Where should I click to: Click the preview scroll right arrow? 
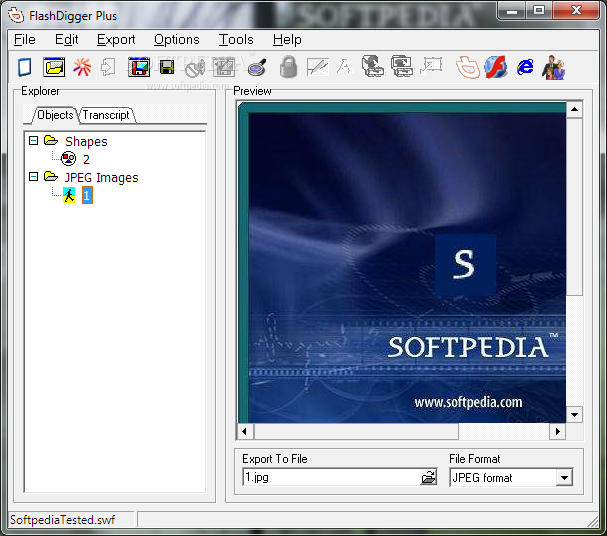click(557, 431)
